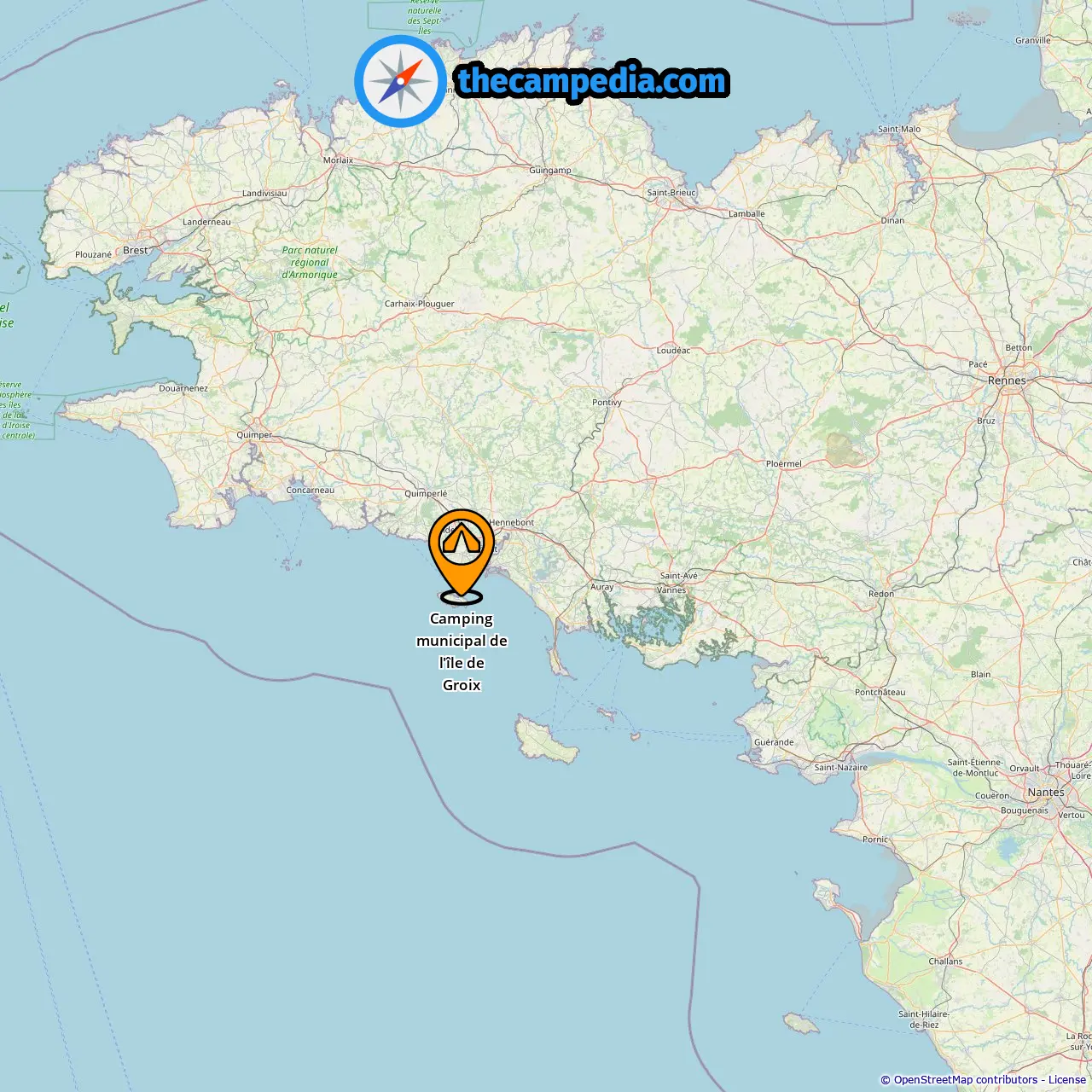Click the Concarneau town label
The image size is (1092, 1092).
311,491
